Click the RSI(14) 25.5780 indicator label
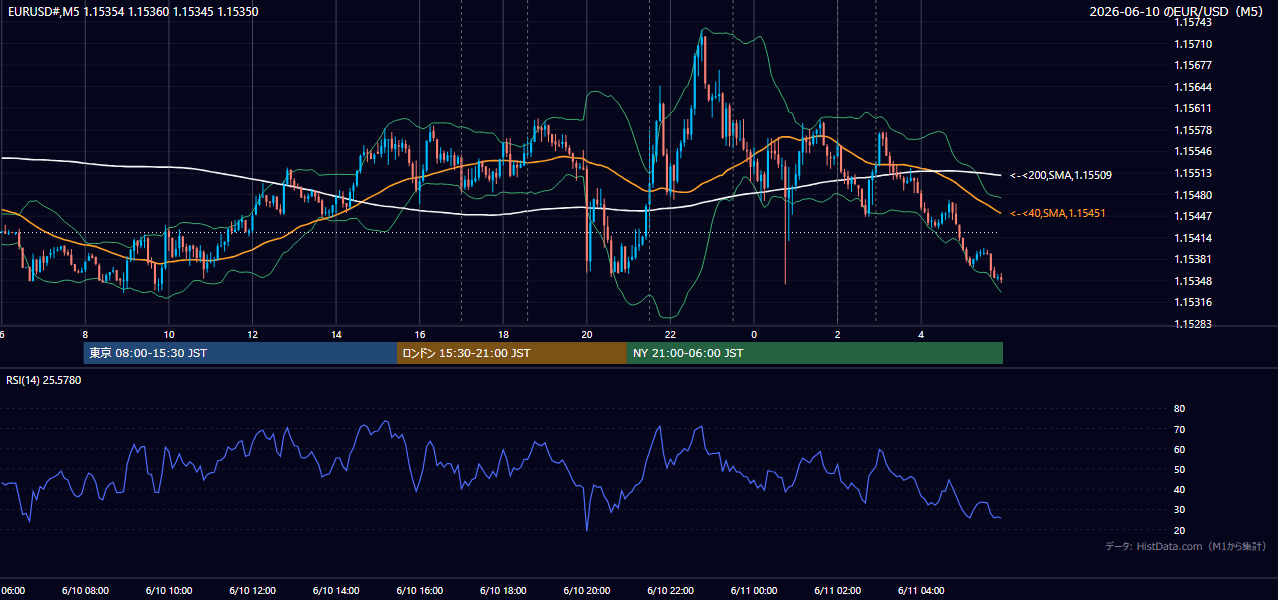Screen dimensions: 1278x600 coord(44,380)
